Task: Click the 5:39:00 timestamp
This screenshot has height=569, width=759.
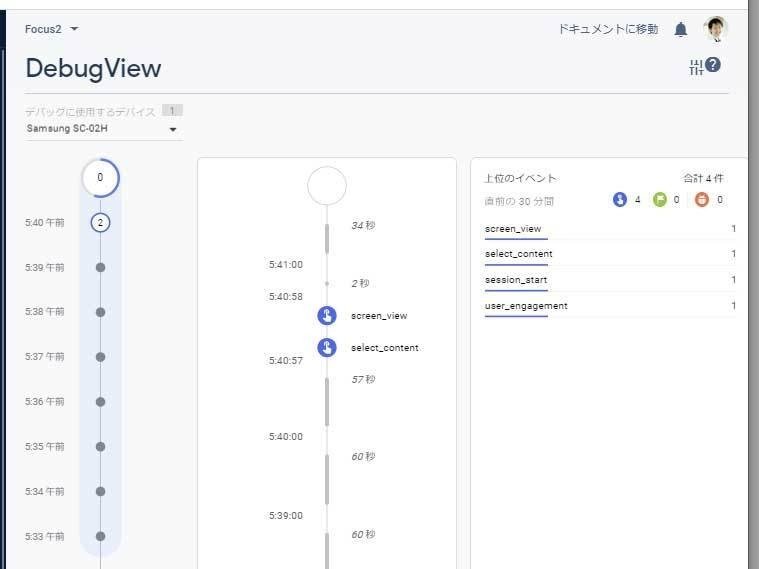Action: tap(286, 516)
